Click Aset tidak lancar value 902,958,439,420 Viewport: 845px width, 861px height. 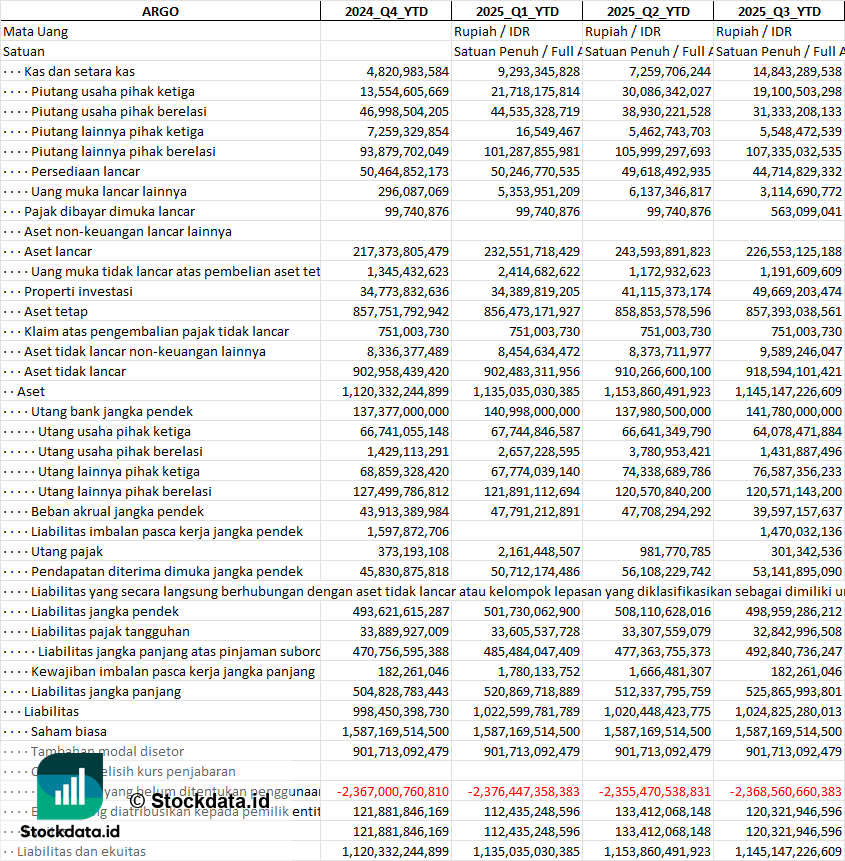click(x=401, y=372)
